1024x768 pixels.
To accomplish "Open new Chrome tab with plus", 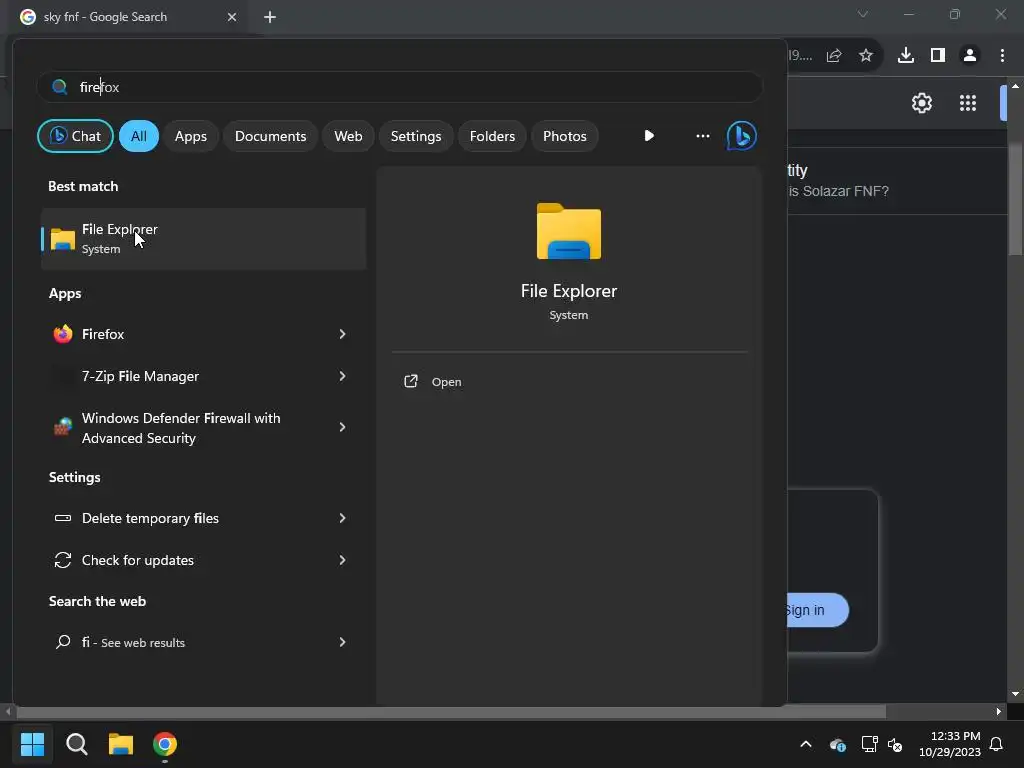I will click(x=270, y=17).
